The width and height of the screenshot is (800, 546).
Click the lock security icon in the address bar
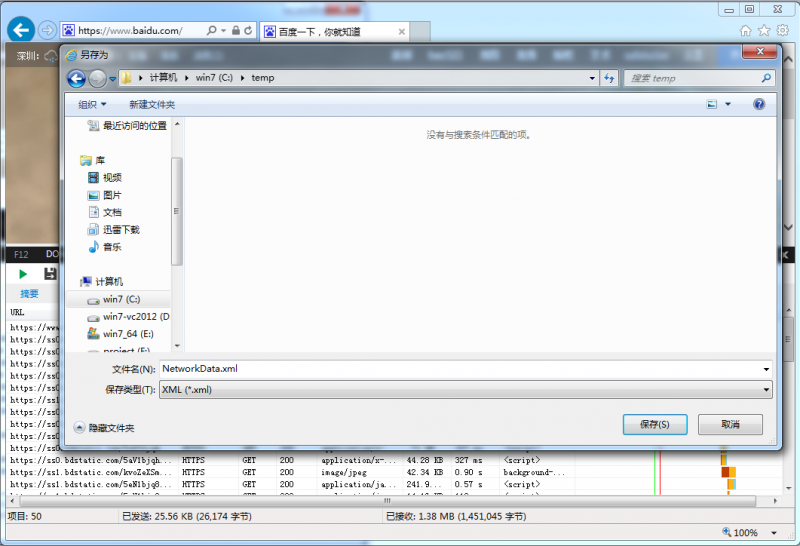tap(236, 31)
